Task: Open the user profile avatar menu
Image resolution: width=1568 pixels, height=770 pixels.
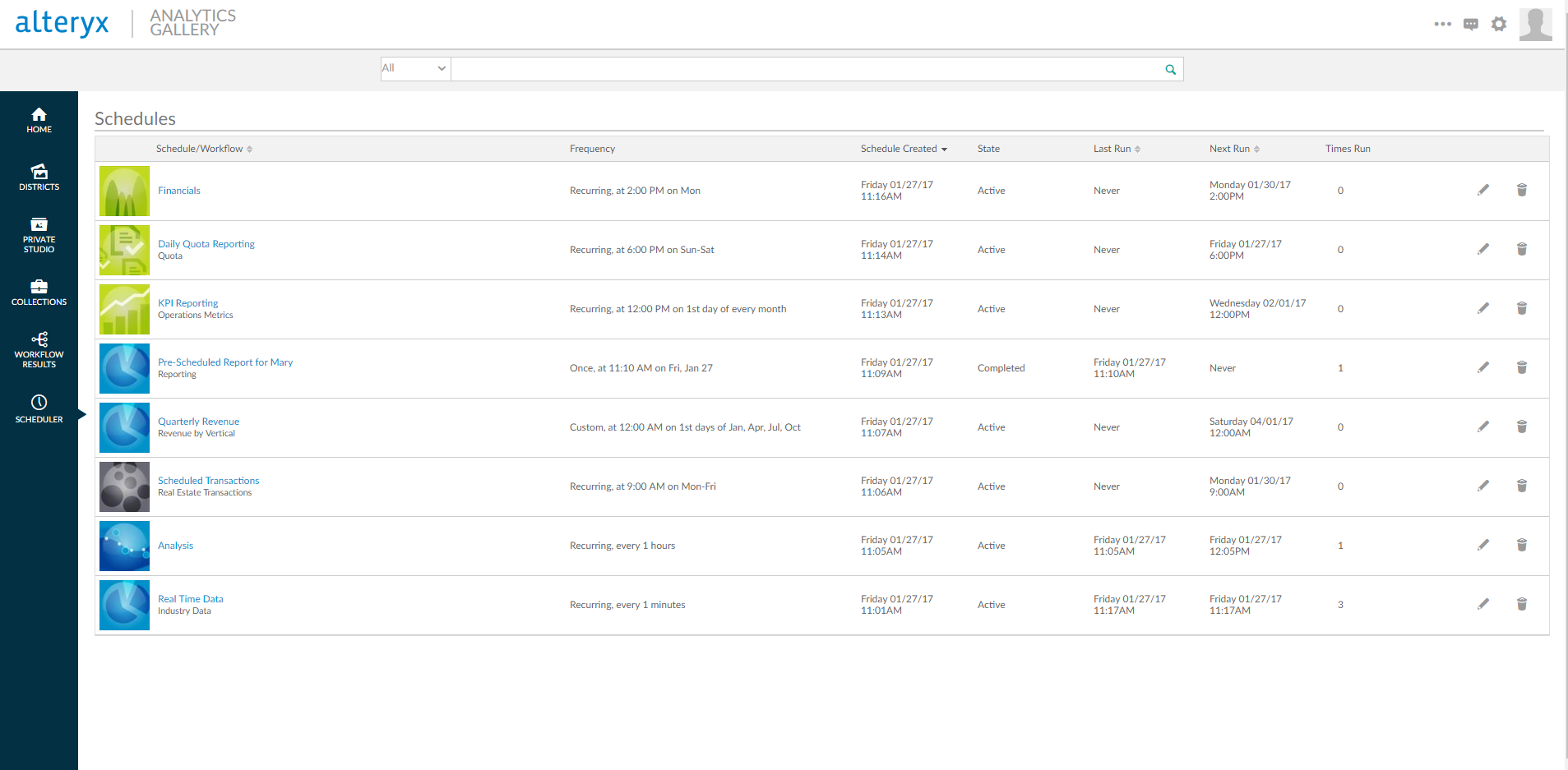Action: click(1535, 24)
